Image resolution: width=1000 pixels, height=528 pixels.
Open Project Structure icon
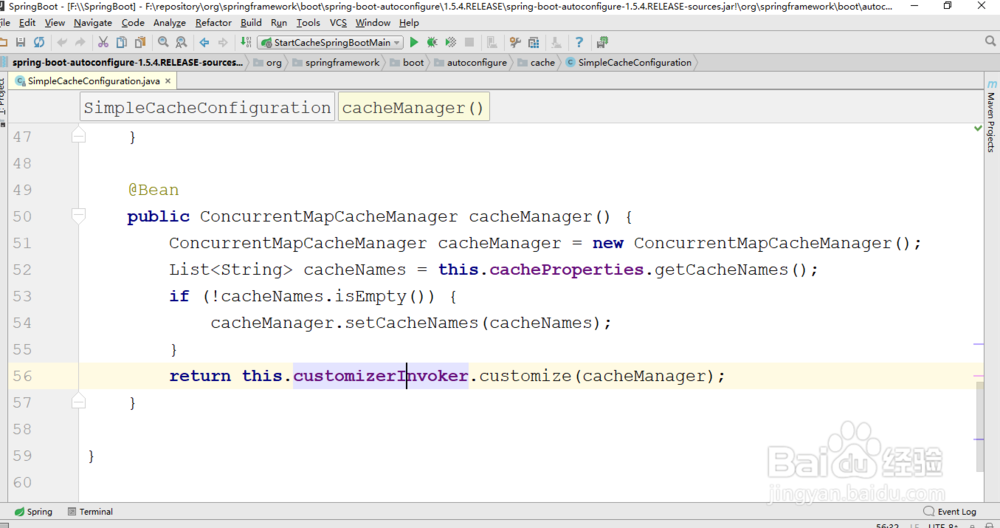pos(534,42)
